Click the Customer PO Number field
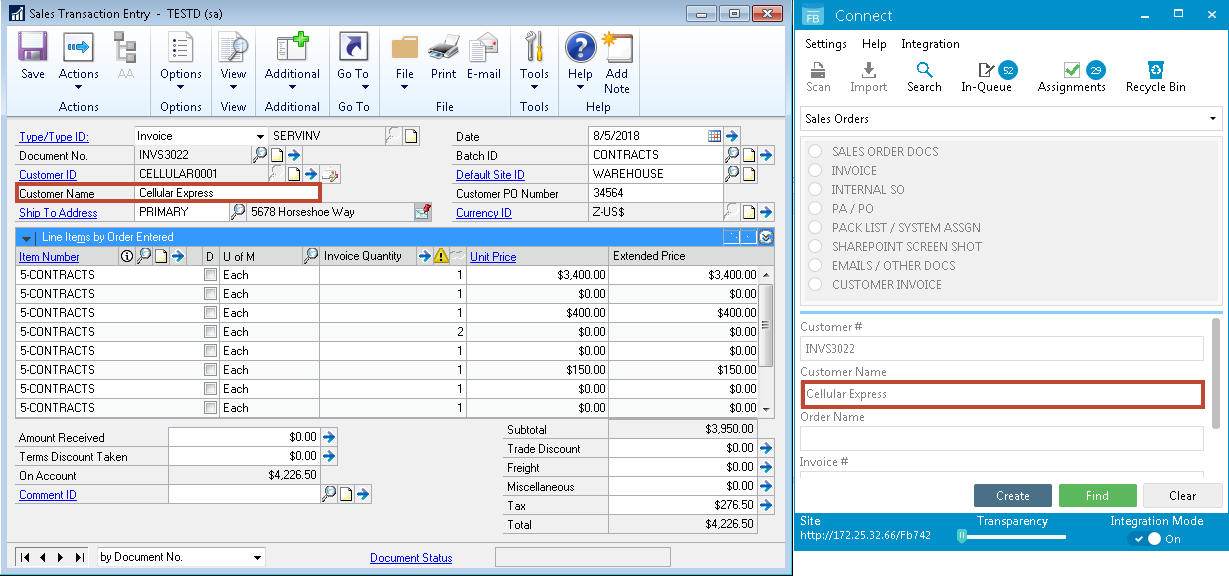Screen dimensions: 1229x576 click(655, 193)
